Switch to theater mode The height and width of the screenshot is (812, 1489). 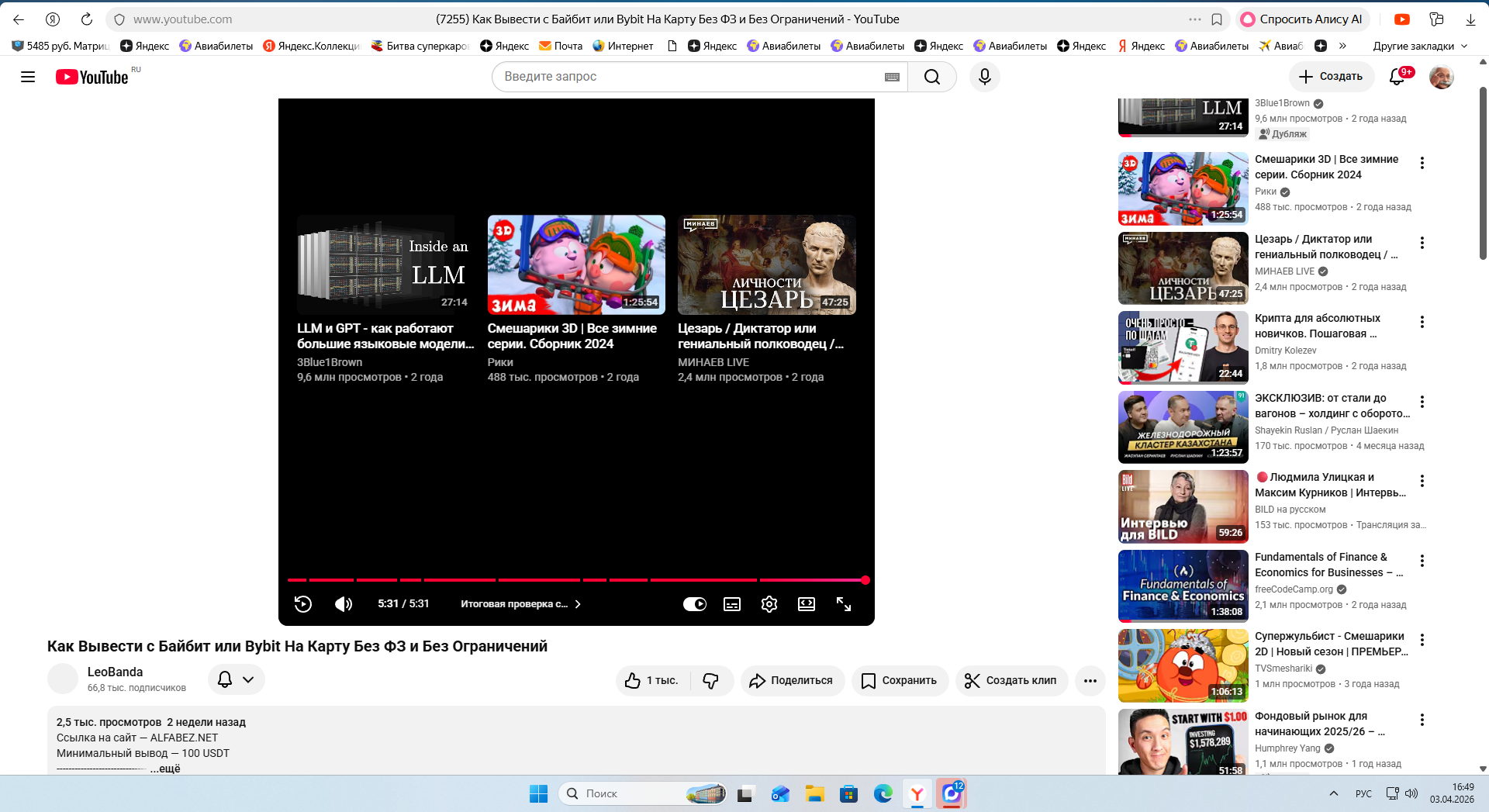807,604
